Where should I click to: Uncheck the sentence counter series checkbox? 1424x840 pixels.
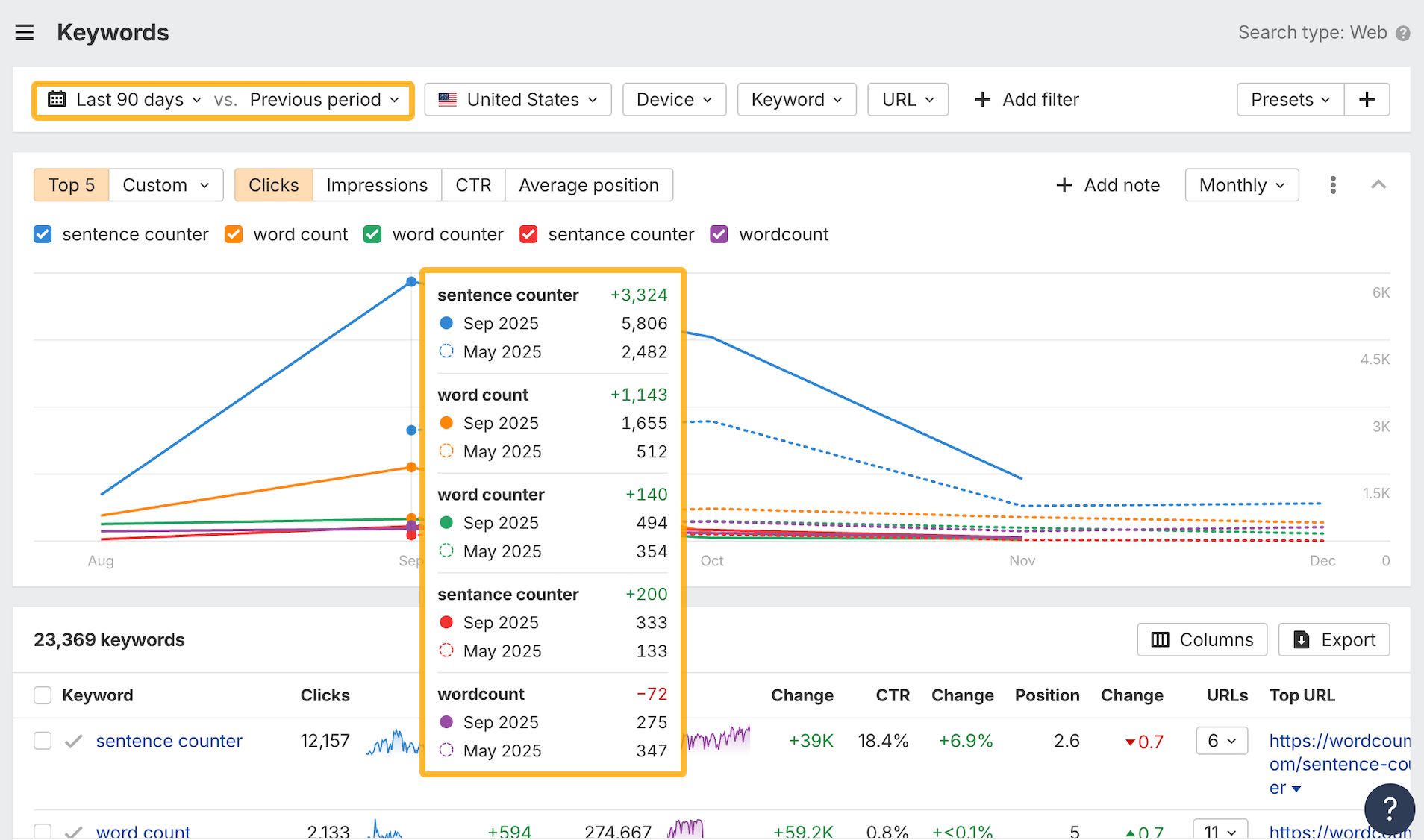coord(43,234)
